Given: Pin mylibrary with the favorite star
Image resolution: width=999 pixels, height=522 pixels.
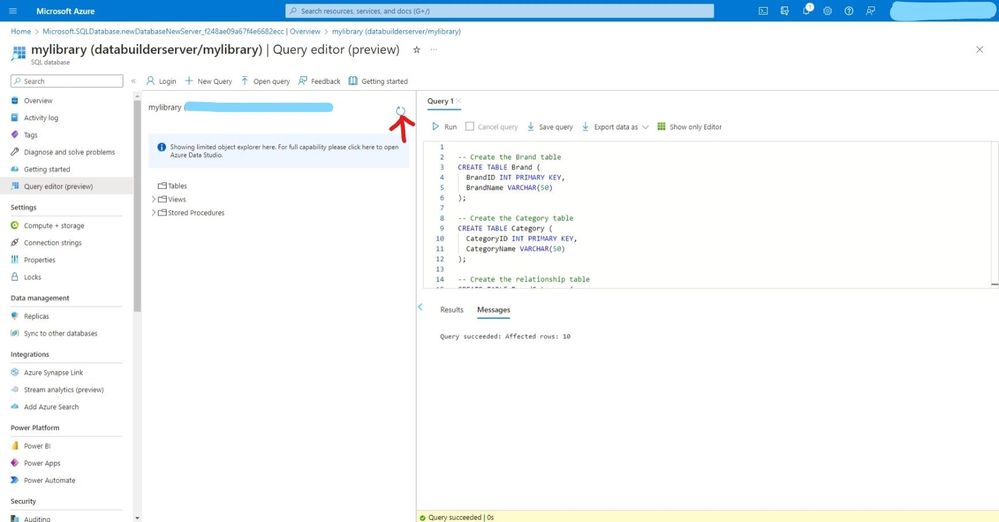Looking at the screenshot, I should pos(417,50).
